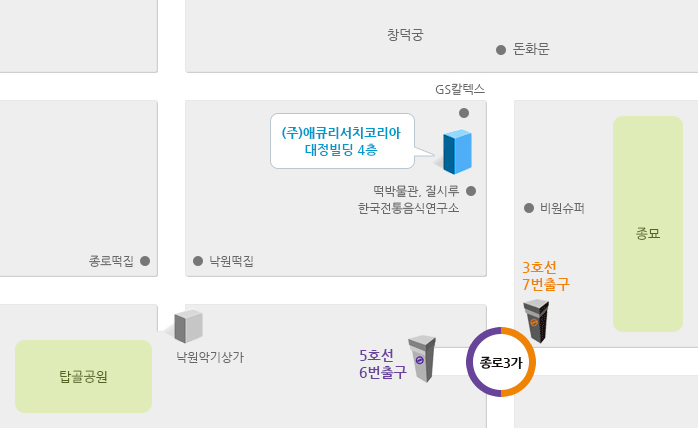The image size is (698, 429).
Task: Open the (주)애큐리서치코리아 speech bubble
Action: tap(342, 141)
